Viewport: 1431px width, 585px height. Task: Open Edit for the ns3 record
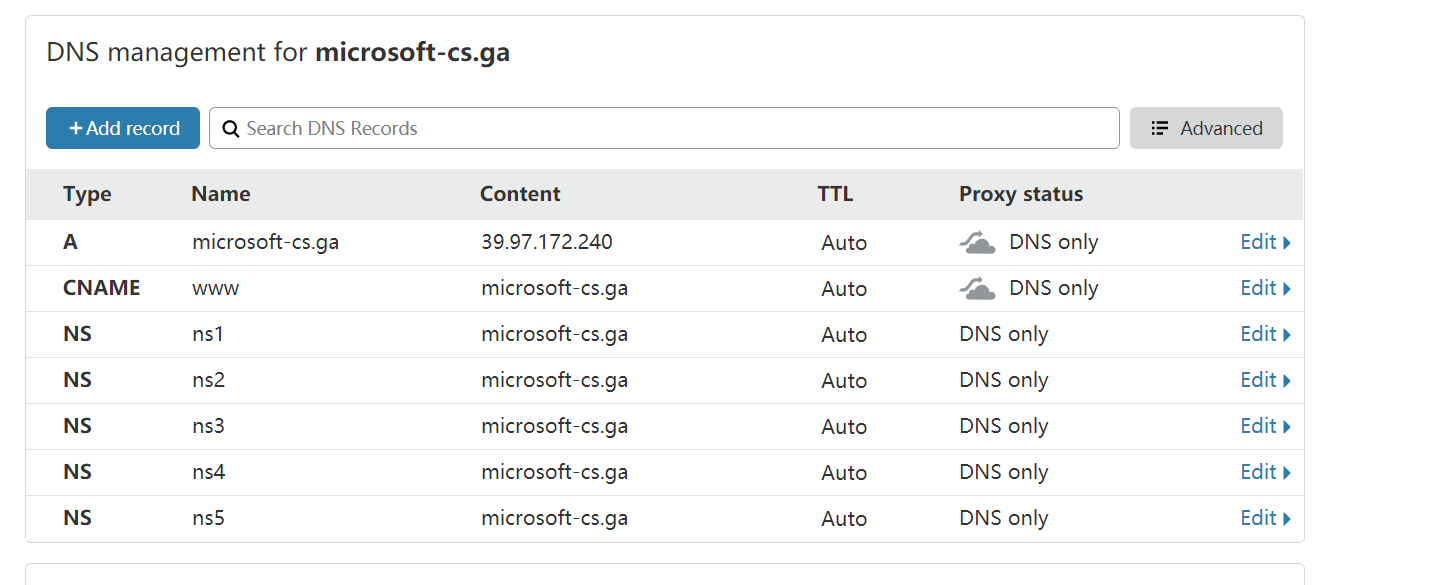[1265, 426]
